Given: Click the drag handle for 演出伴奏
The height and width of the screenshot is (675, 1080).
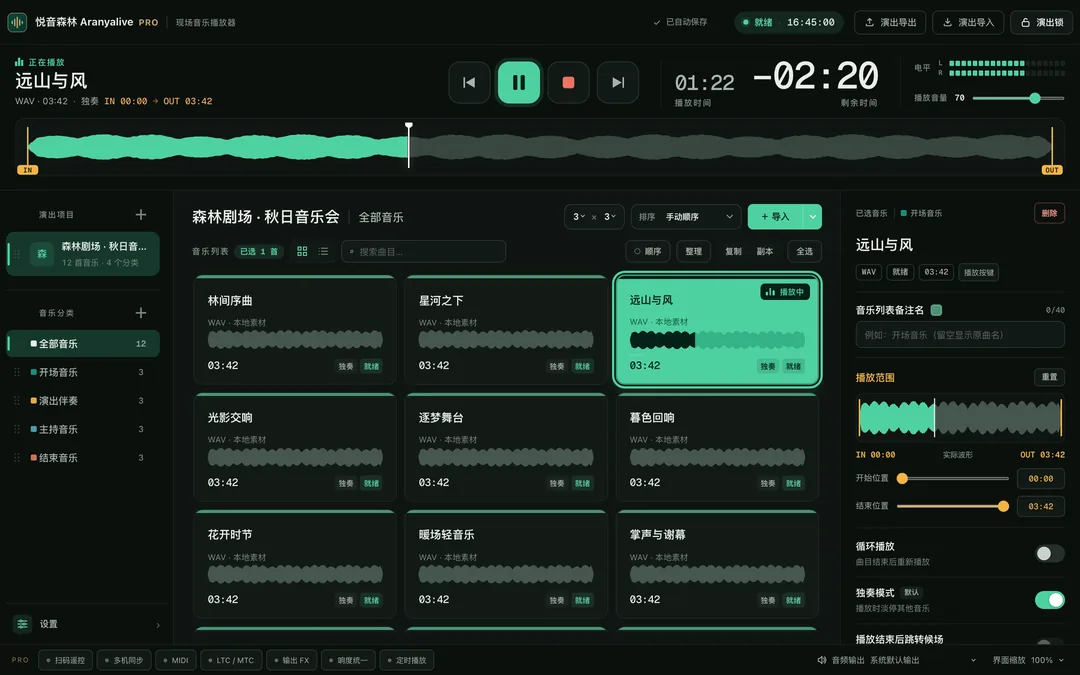Looking at the screenshot, I should 17,401.
